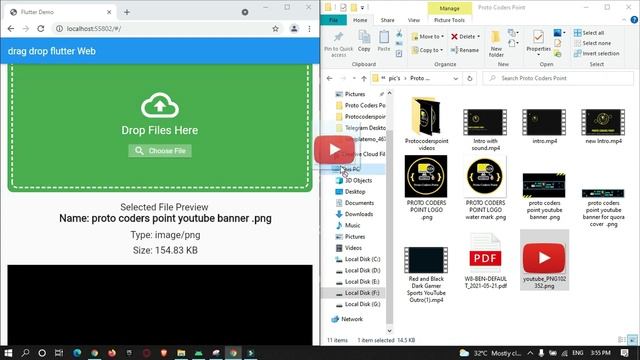640x360 pixels.
Task: Click the Cut scissors icon
Action: click(399, 33)
